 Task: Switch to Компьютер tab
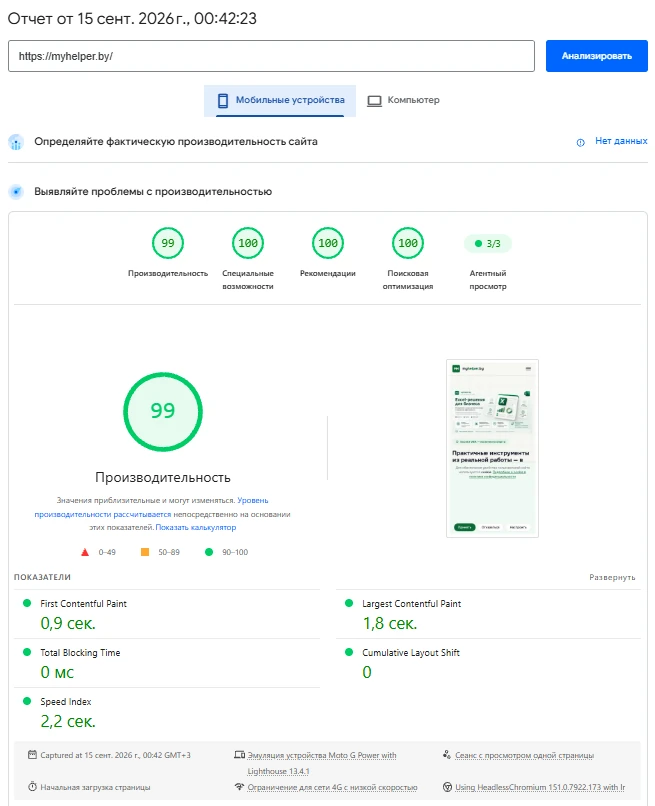pyautogui.click(x=404, y=100)
